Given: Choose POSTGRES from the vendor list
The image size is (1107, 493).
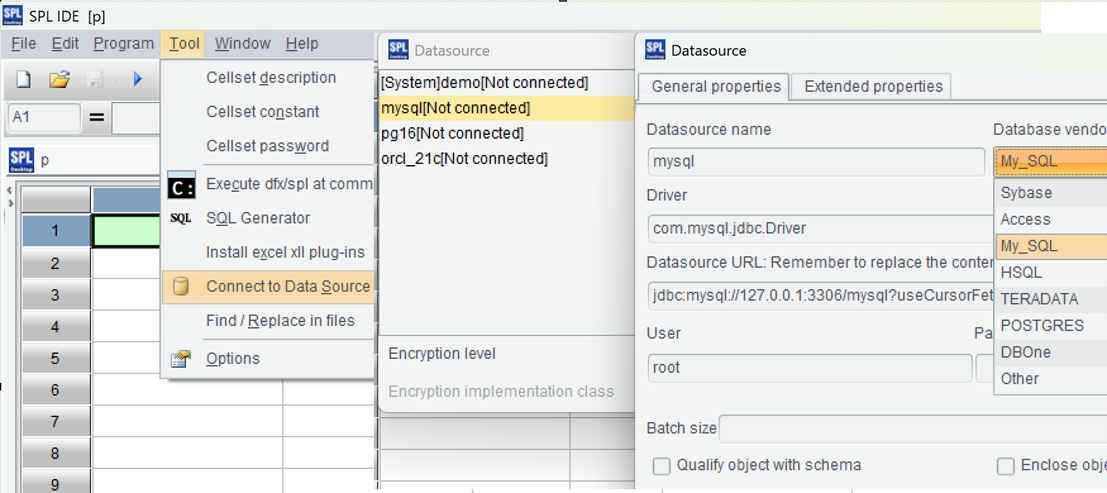Looking at the screenshot, I should pyautogui.click(x=1041, y=325).
